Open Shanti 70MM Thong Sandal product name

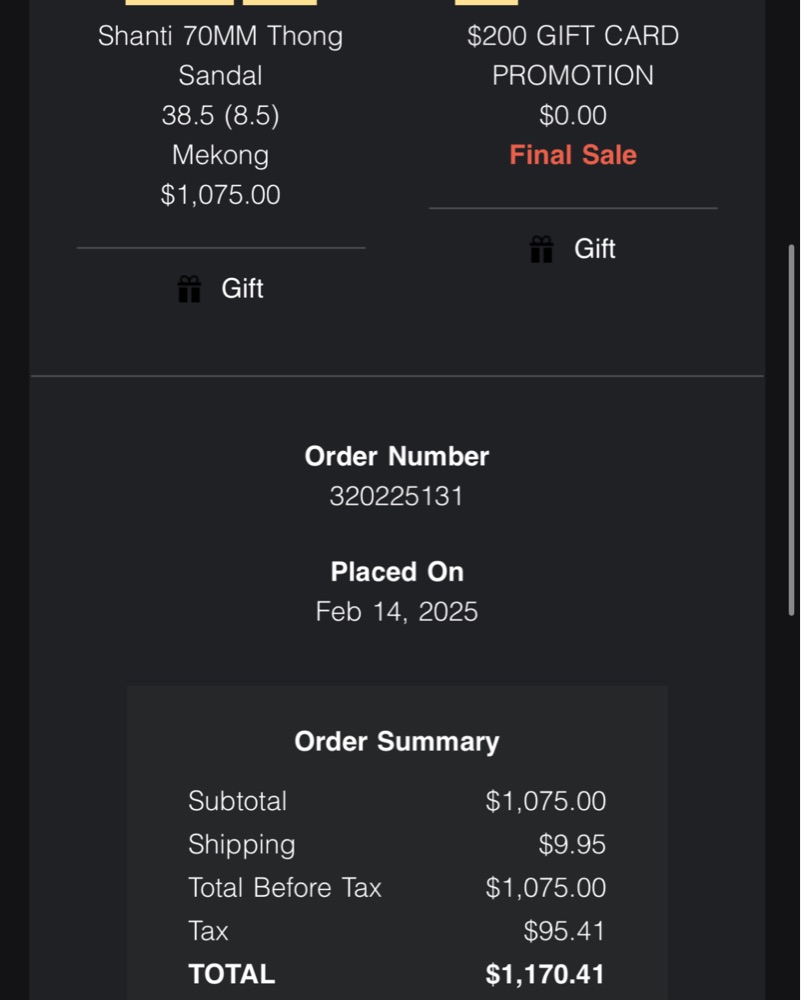click(220, 56)
